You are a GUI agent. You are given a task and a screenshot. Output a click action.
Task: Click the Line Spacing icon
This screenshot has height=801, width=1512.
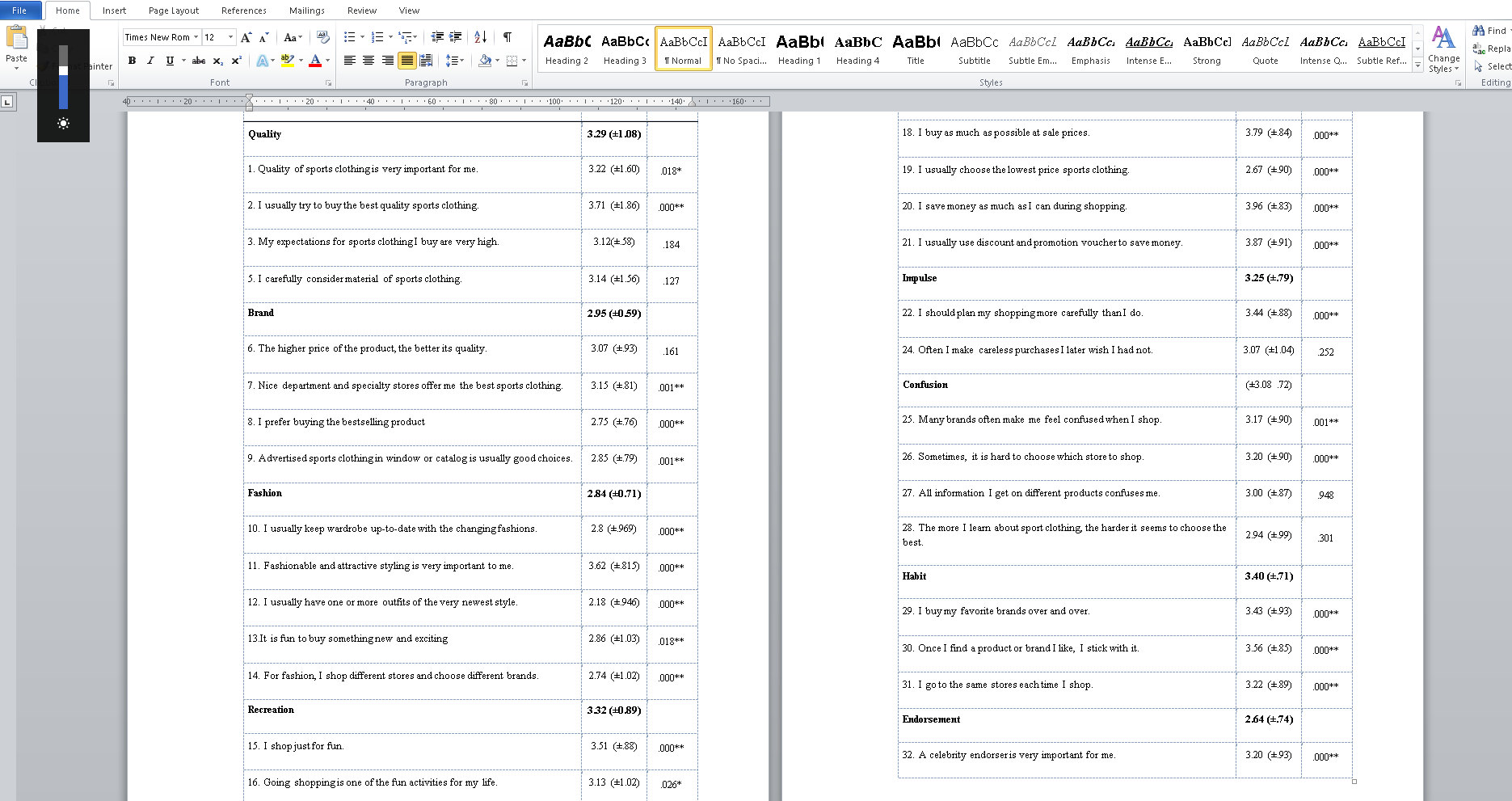[452, 61]
